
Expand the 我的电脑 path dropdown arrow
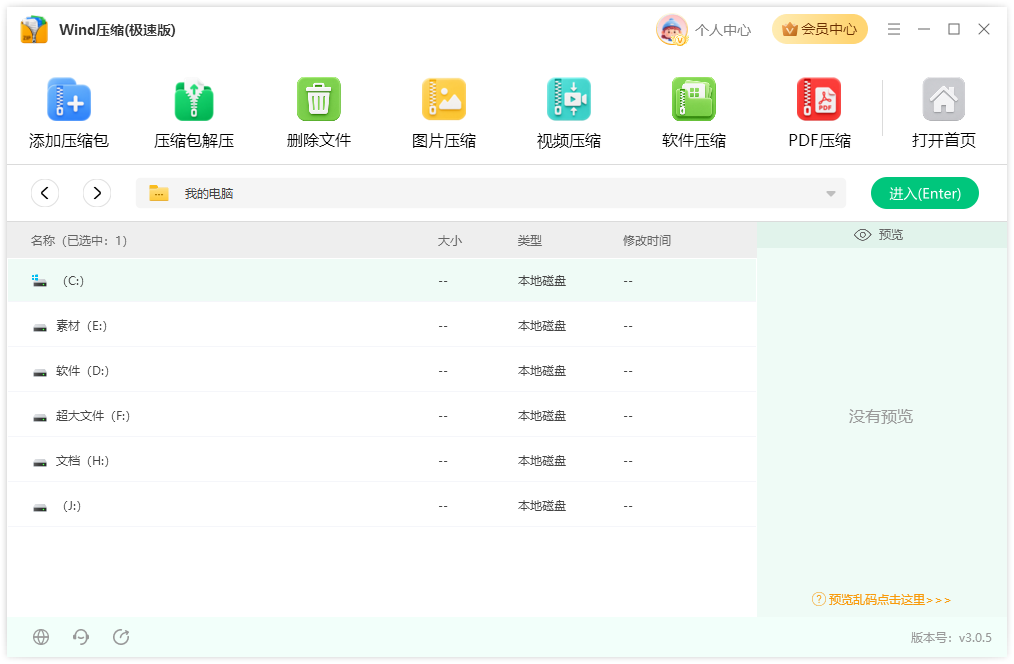[831, 193]
